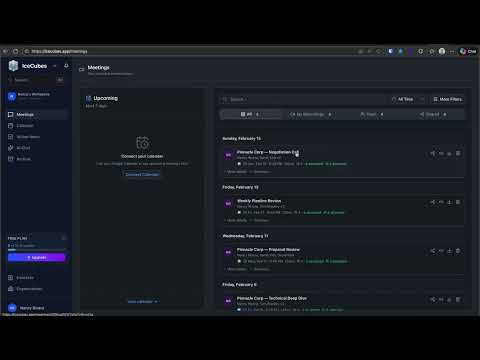Viewport: 480px width, 360px height.
Task: Click the meetings search field
Action: [x=303, y=99]
